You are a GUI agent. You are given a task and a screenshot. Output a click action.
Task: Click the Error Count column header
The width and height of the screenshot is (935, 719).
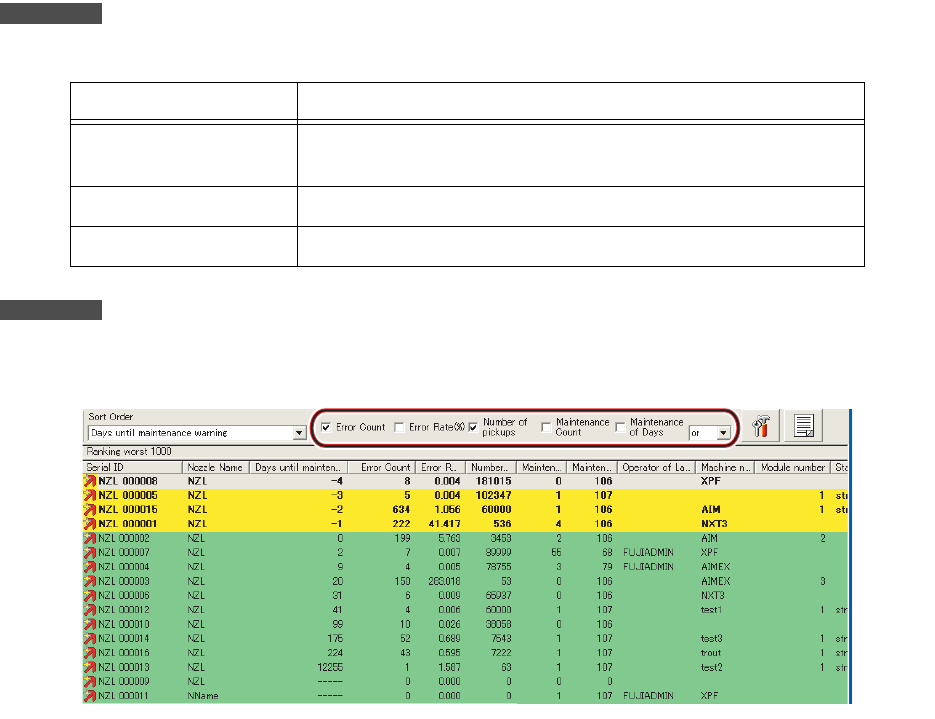tap(385, 467)
